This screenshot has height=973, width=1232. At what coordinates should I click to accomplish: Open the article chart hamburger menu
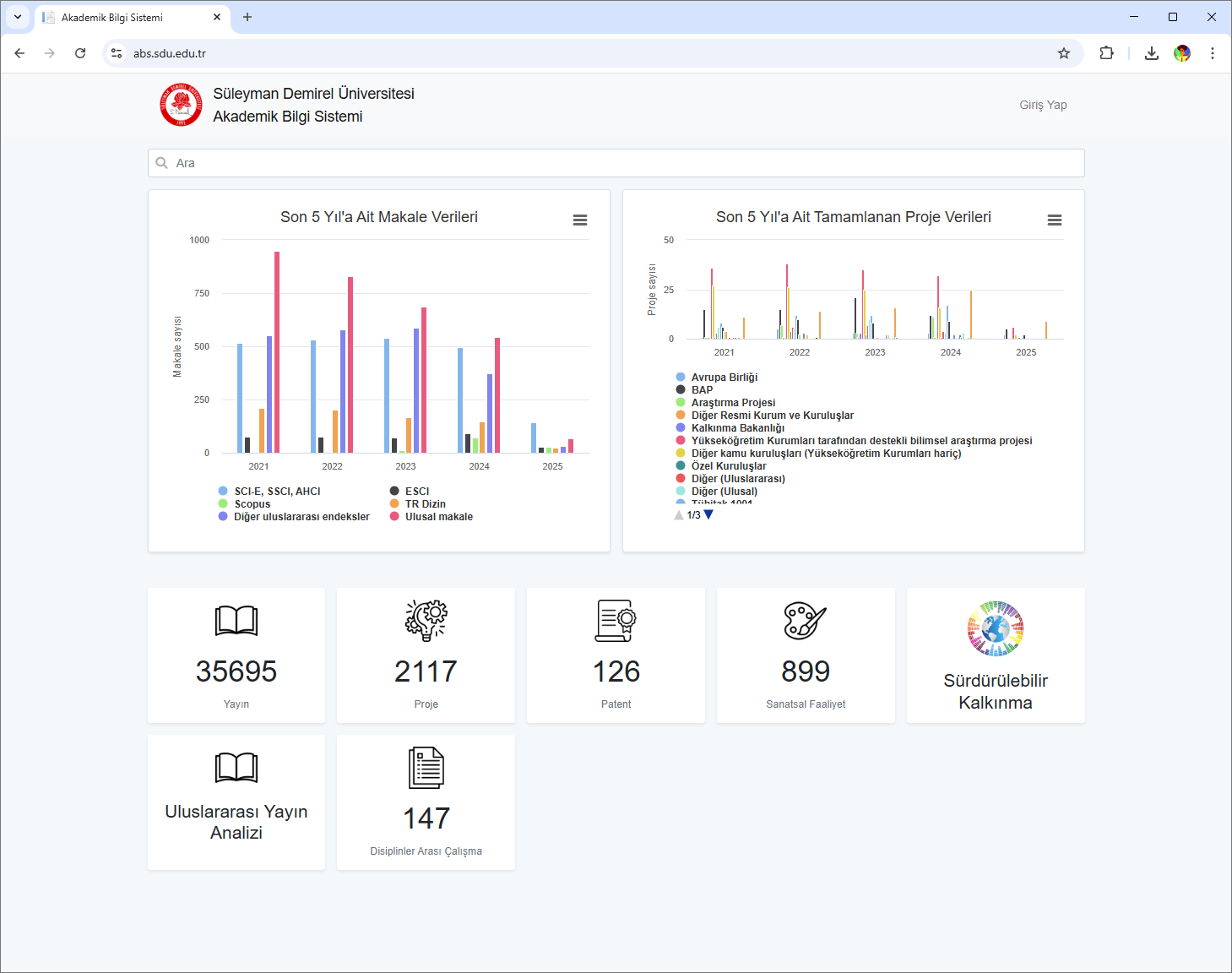pos(580,220)
